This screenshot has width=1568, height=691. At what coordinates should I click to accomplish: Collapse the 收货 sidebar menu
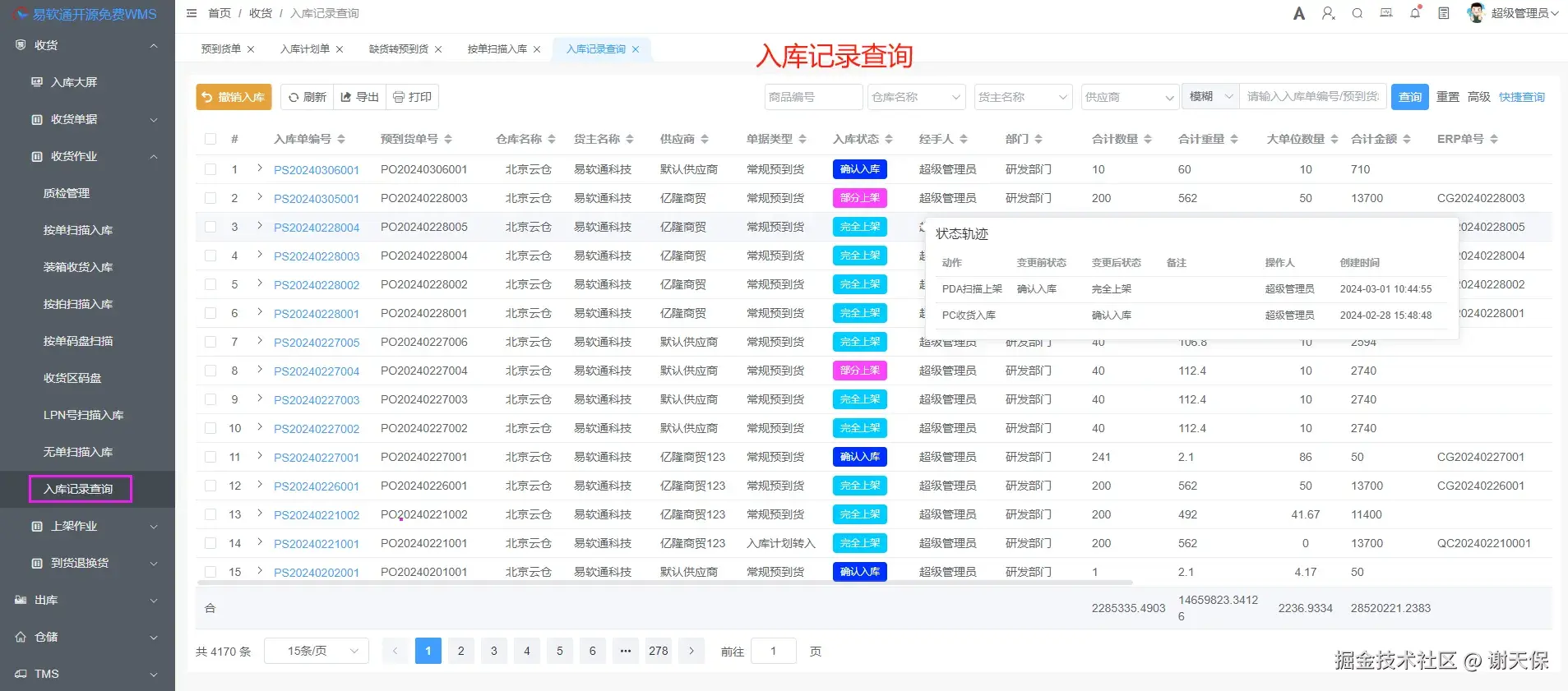coord(87,45)
